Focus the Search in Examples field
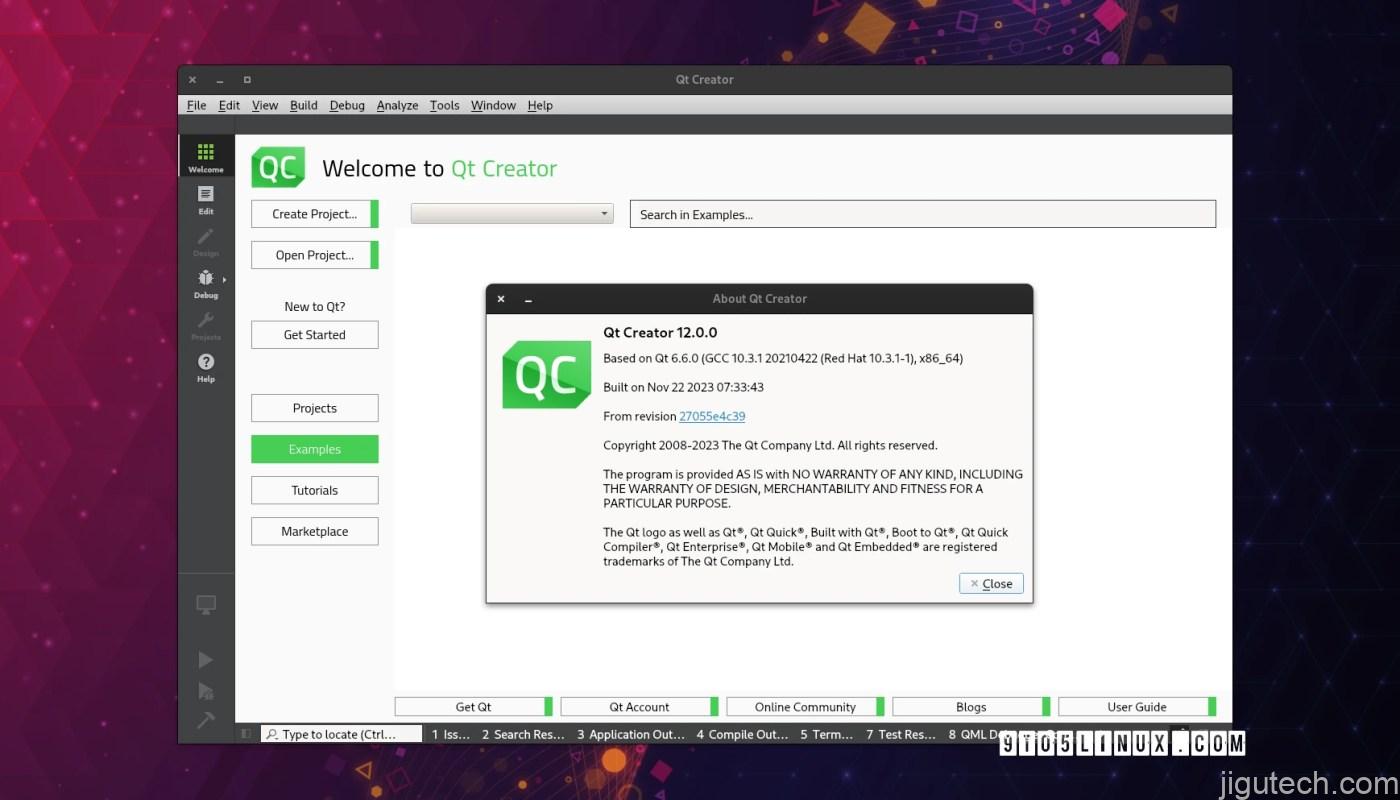The image size is (1400, 800). [923, 214]
